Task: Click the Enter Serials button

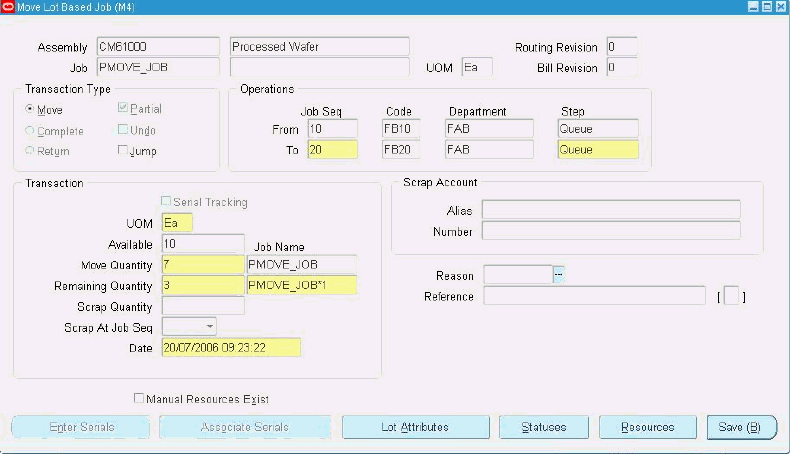Action: point(81,427)
